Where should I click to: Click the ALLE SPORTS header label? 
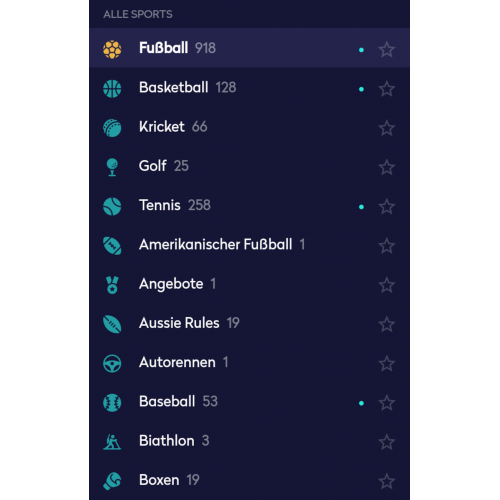pyautogui.click(x=138, y=14)
